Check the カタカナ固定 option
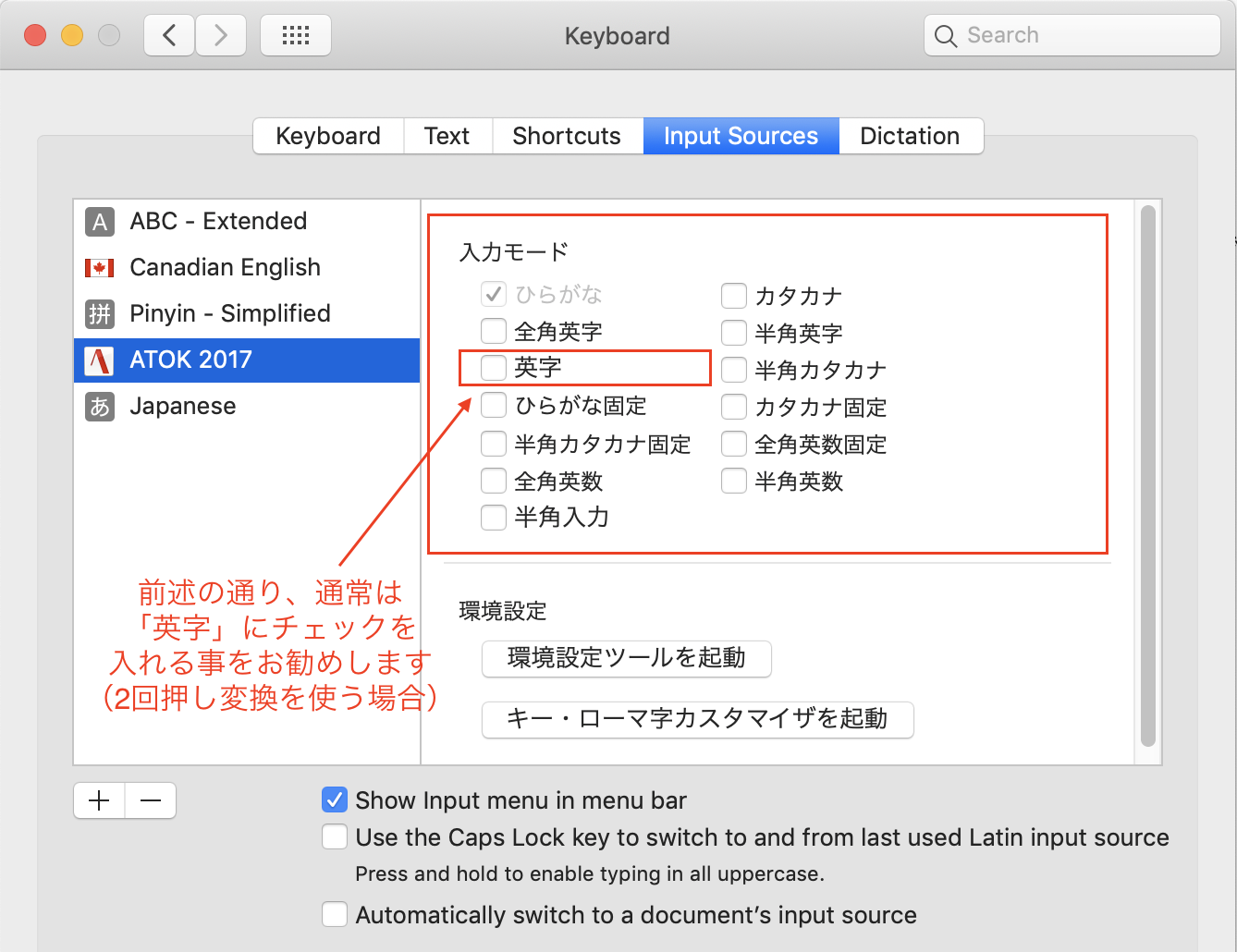Screen dimensions: 1237x952 pos(734,407)
